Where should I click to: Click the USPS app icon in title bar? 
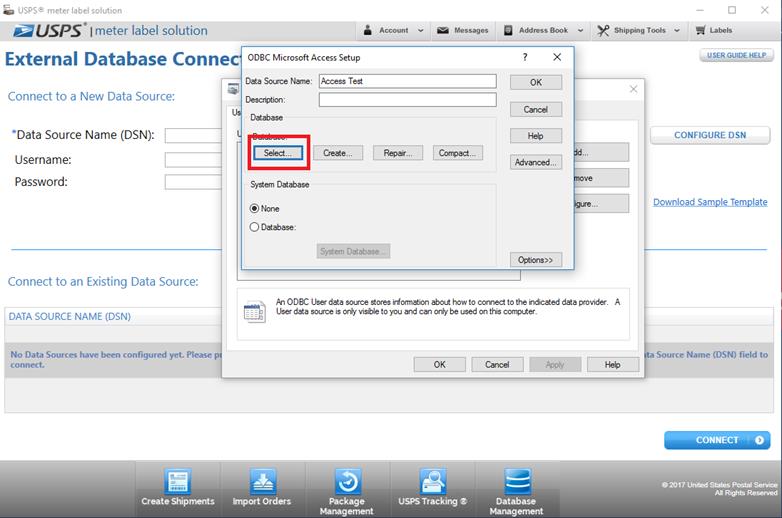point(8,9)
